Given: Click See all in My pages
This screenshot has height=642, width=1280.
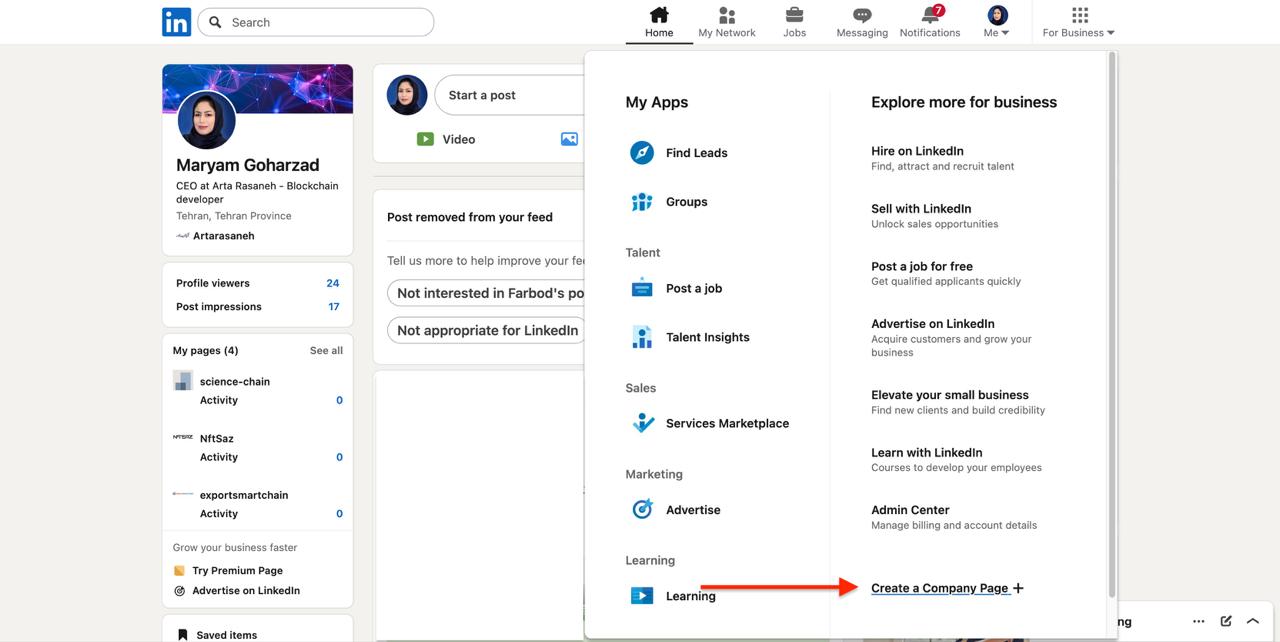Looking at the screenshot, I should pos(326,351).
